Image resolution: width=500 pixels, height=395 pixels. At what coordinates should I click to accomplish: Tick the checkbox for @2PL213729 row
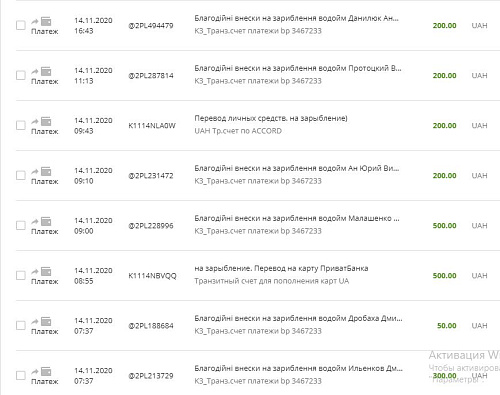[x=21, y=375]
